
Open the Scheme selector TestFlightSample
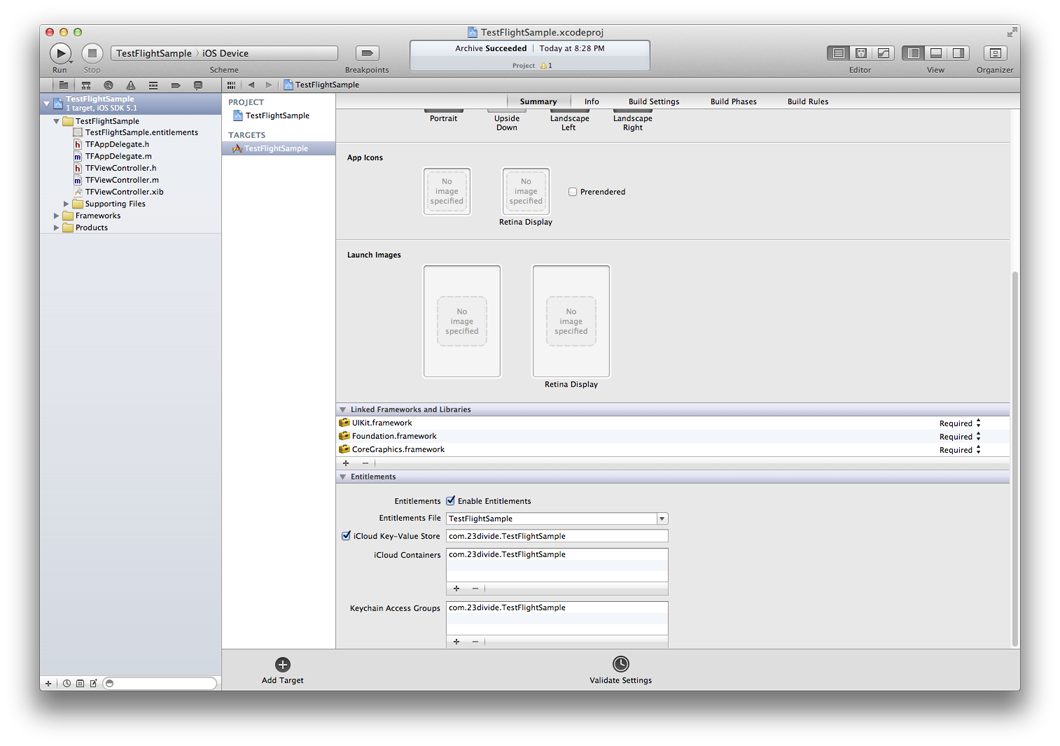(x=153, y=53)
